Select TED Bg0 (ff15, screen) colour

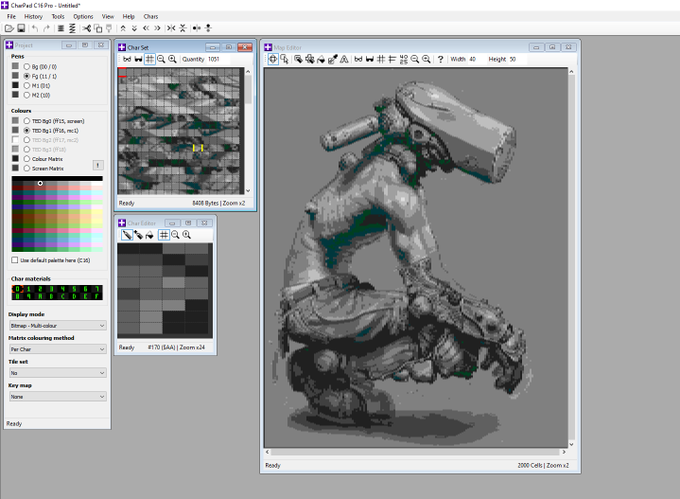click(x=27, y=121)
